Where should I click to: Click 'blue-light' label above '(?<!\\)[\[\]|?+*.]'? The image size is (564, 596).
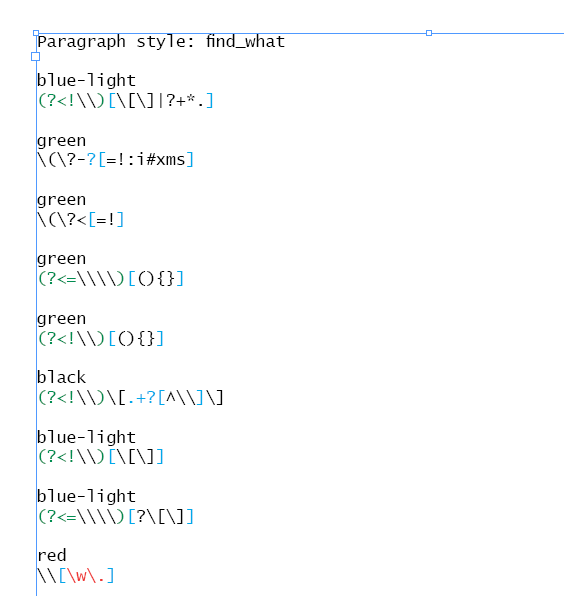tap(86, 81)
